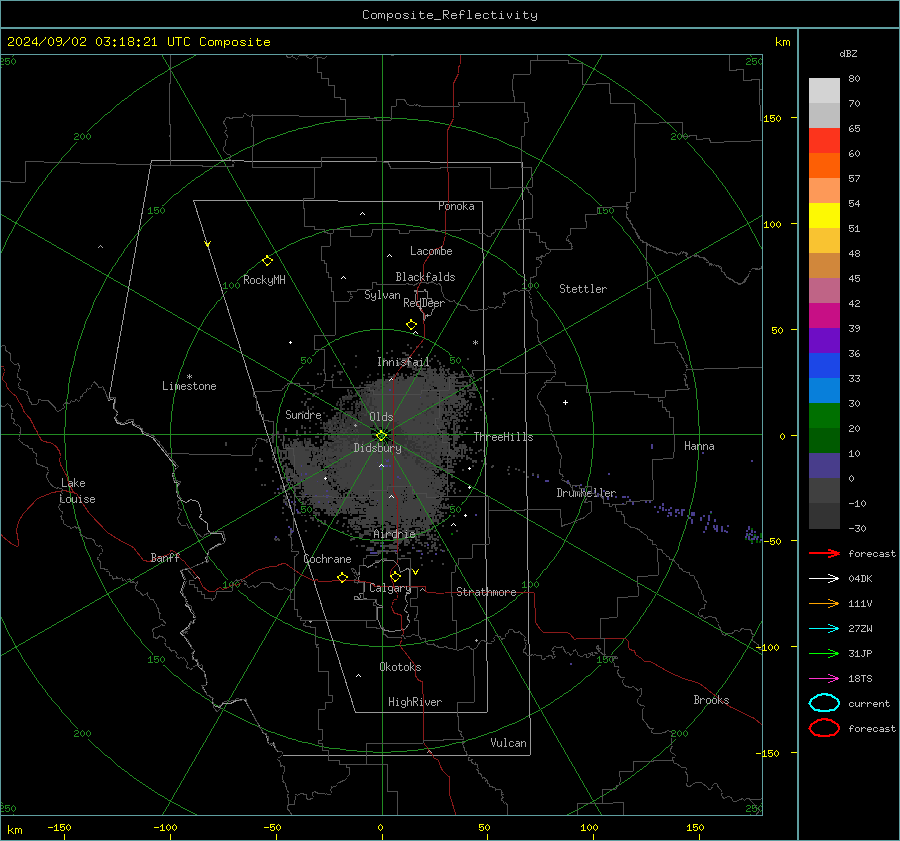The height and width of the screenshot is (841, 900).
Task: Select the slate purple 10 dBZ swatch
Action: point(824,466)
